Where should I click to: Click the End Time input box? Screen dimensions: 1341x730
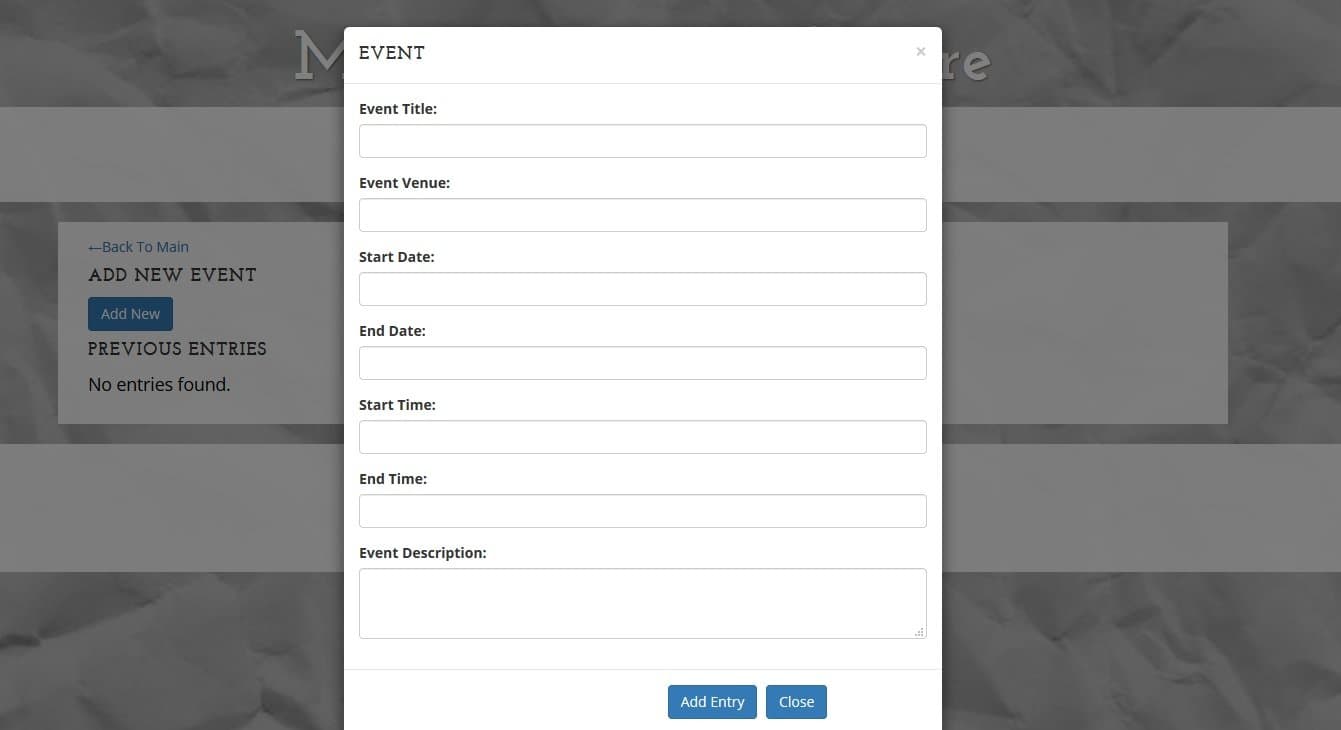click(642, 511)
